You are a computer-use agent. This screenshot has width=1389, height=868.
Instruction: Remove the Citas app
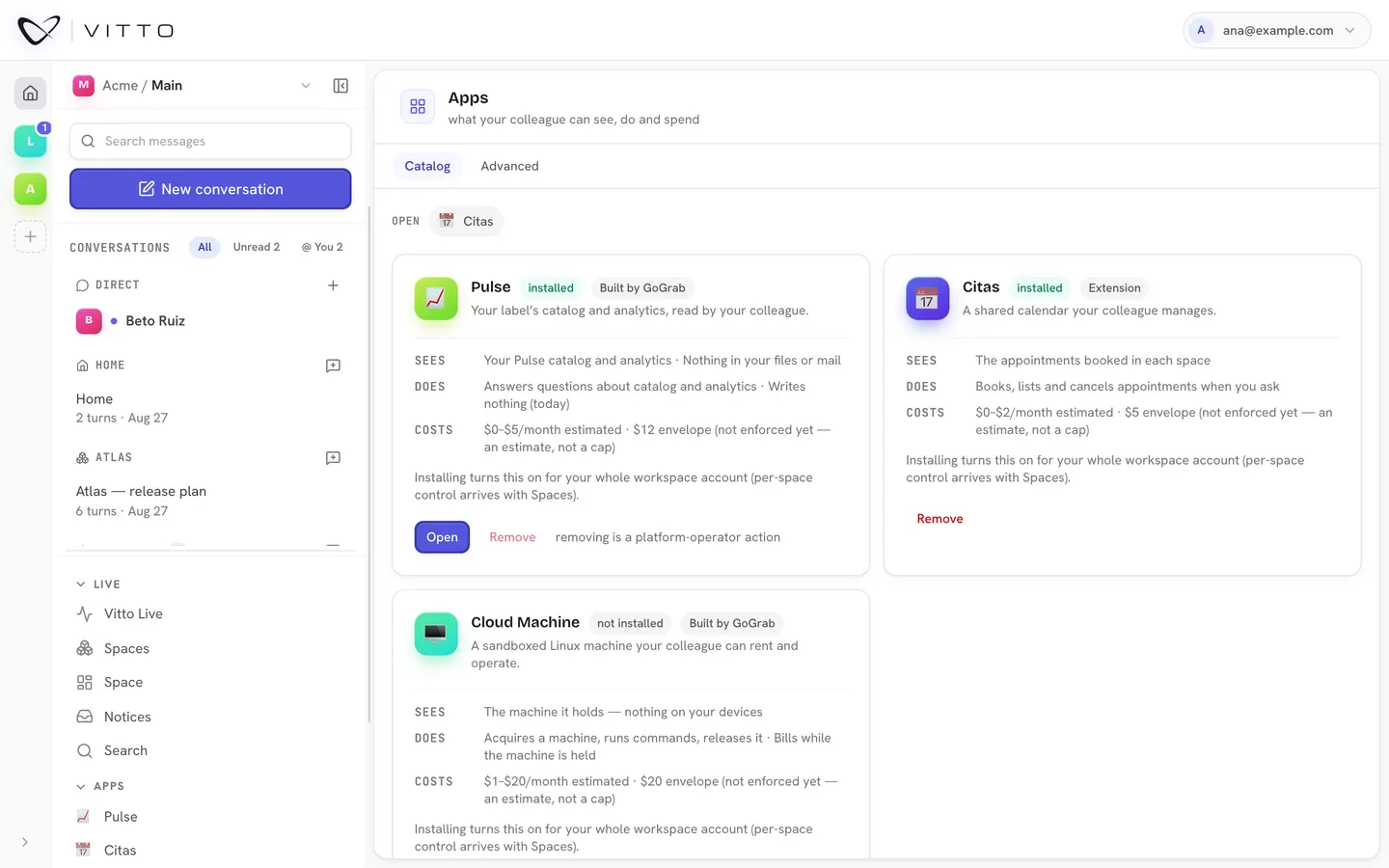(940, 519)
